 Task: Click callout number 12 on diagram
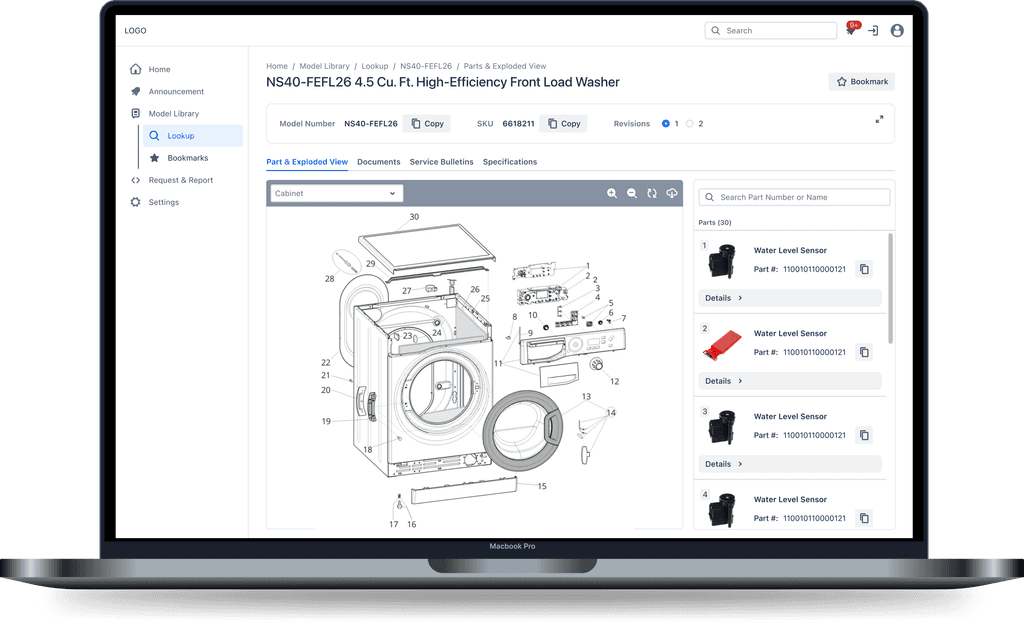(615, 381)
